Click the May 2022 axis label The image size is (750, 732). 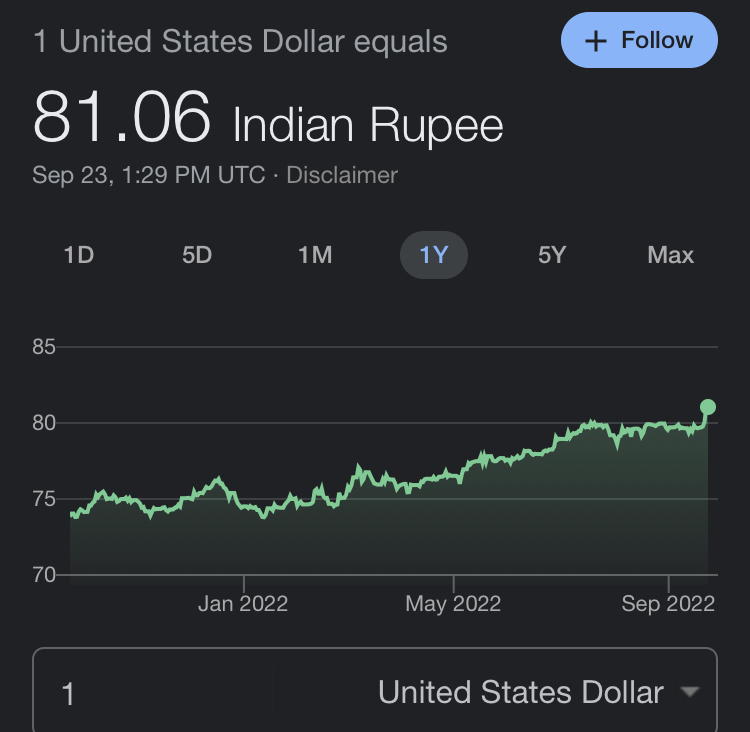click(453, 604)
